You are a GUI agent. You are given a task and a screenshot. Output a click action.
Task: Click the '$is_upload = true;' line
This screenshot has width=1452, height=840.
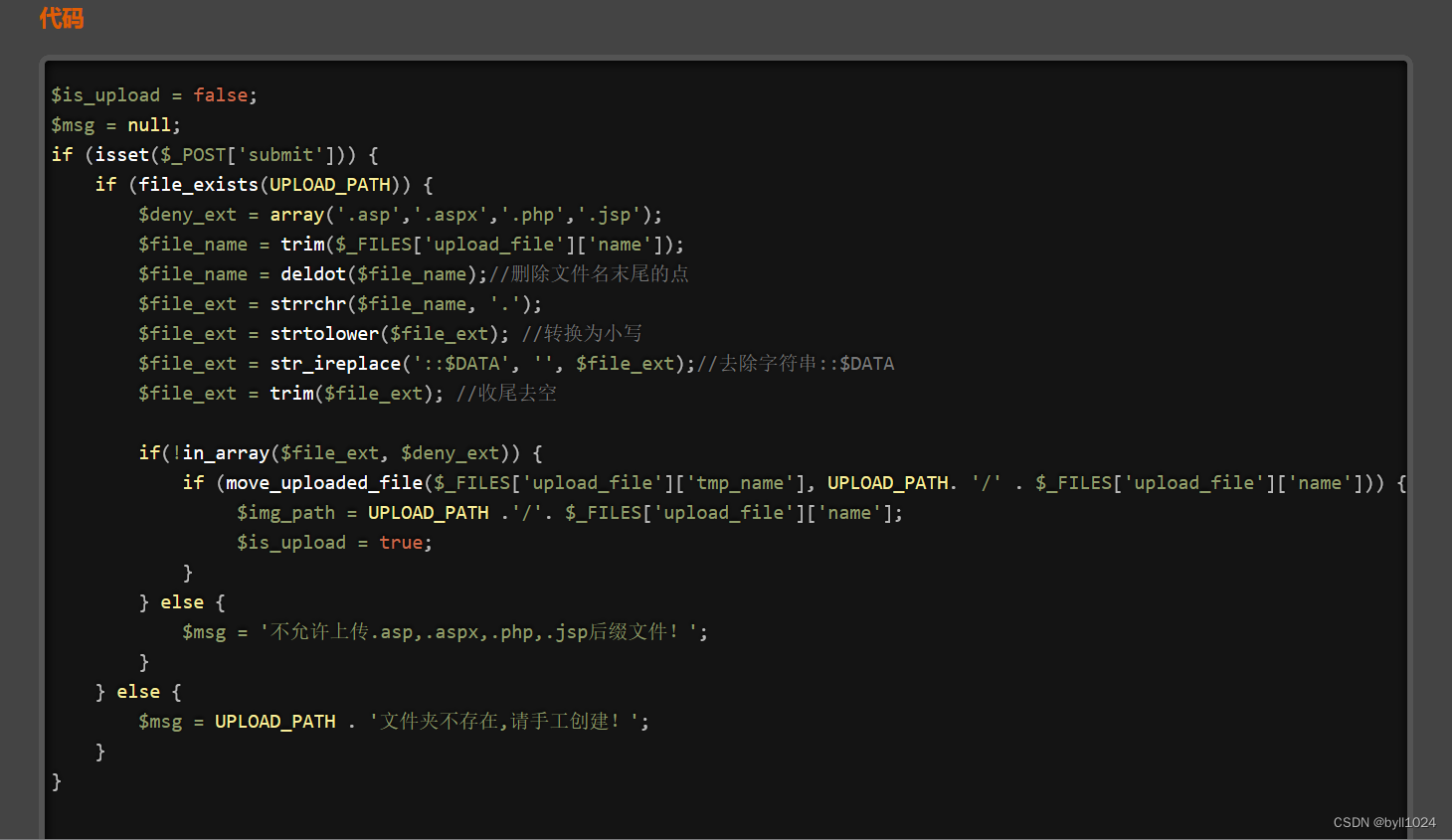(x=334, y=543)
